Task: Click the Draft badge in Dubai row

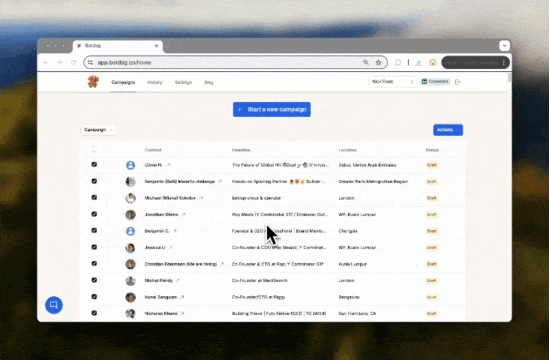Action: [432, 165]
